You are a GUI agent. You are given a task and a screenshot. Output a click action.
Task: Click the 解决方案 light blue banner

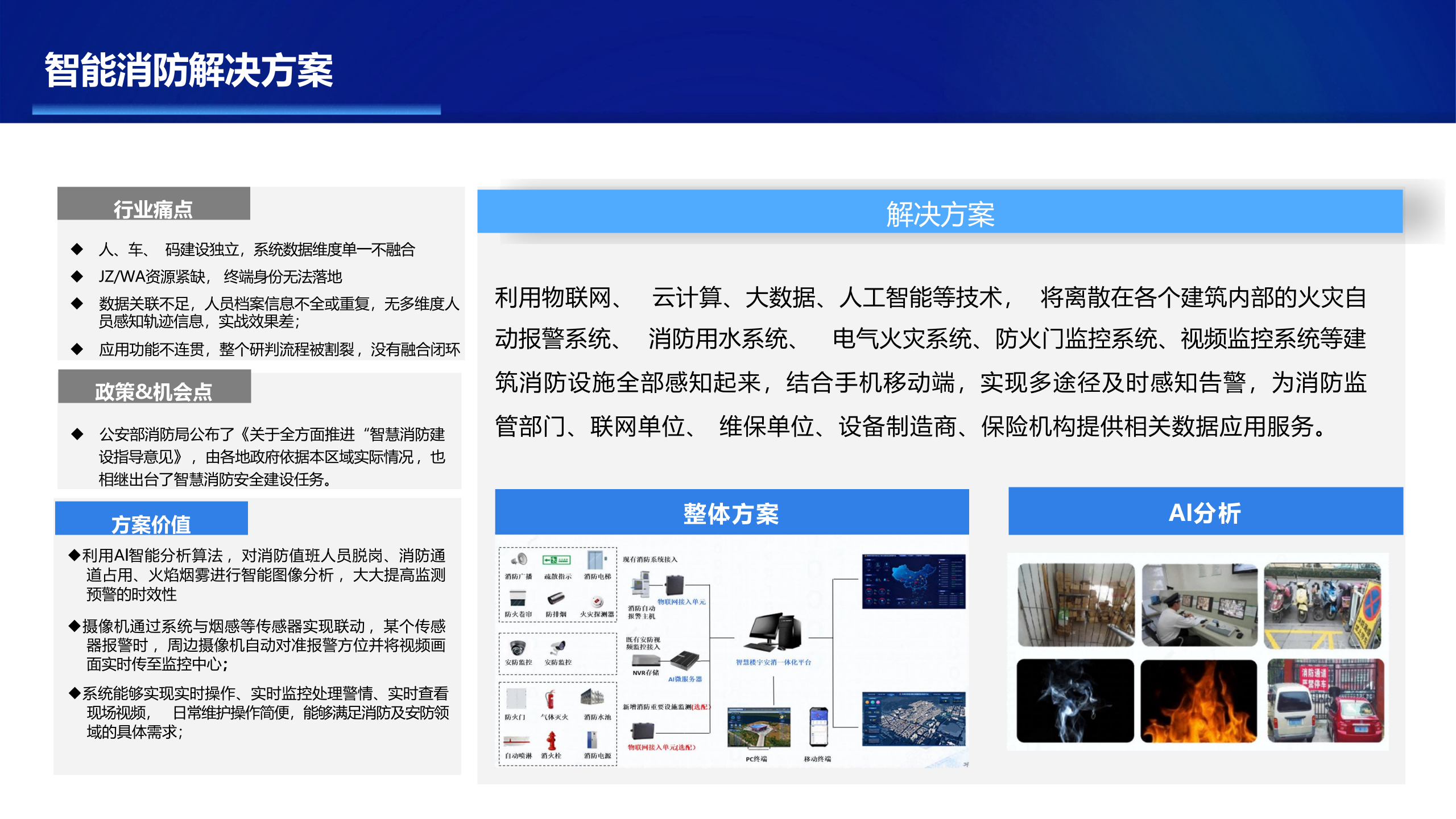940,212
